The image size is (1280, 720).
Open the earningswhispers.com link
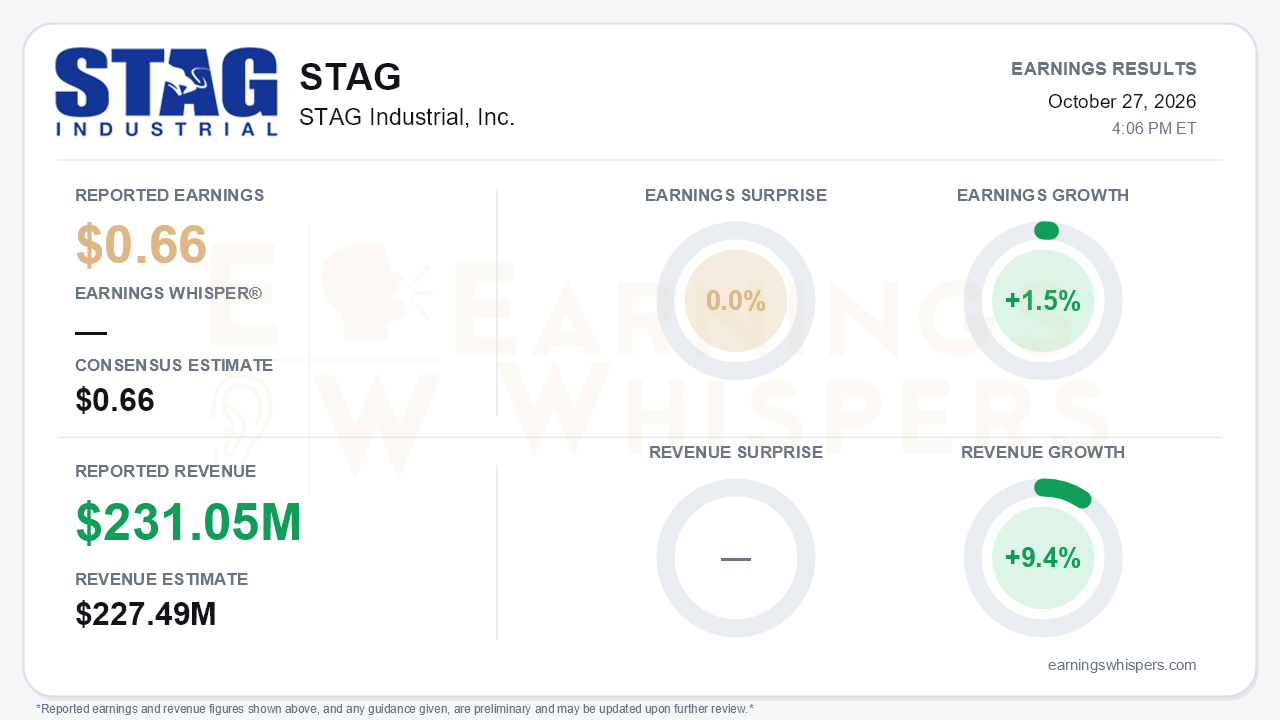point(1122,665)
